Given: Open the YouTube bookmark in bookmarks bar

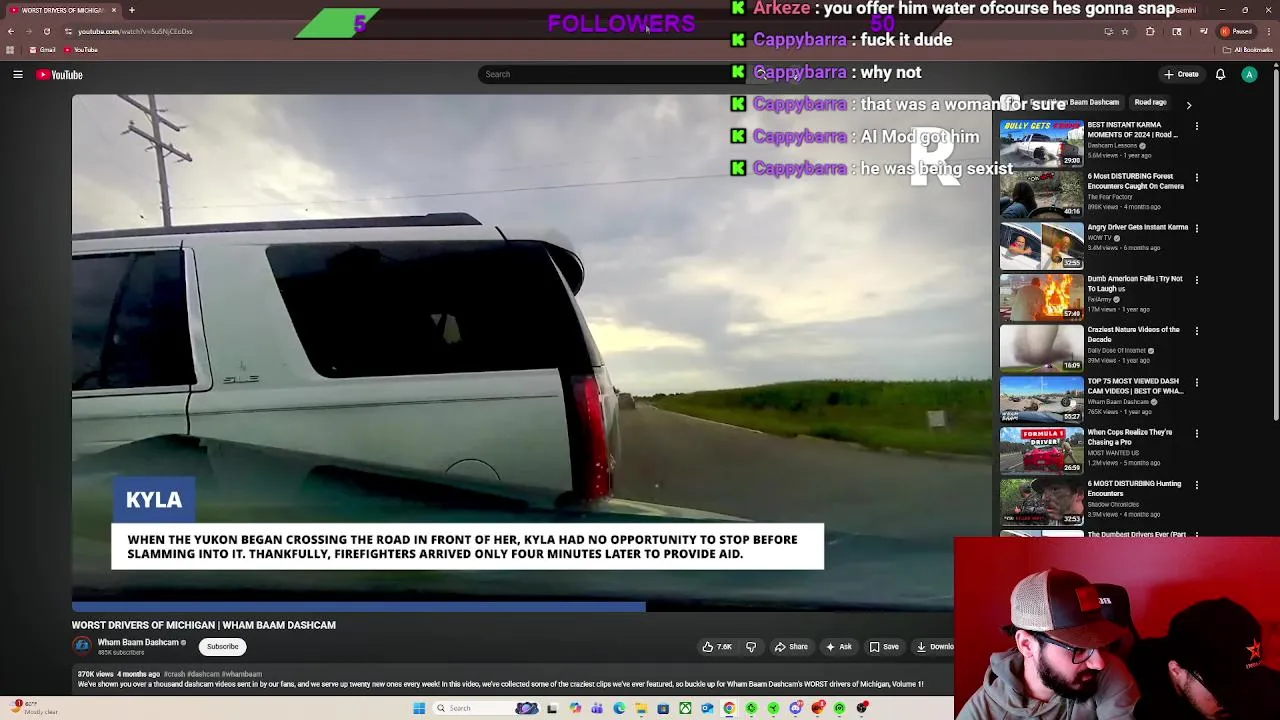Looking at the screenshot, I should pyautogui.click(x=81, y=50).
